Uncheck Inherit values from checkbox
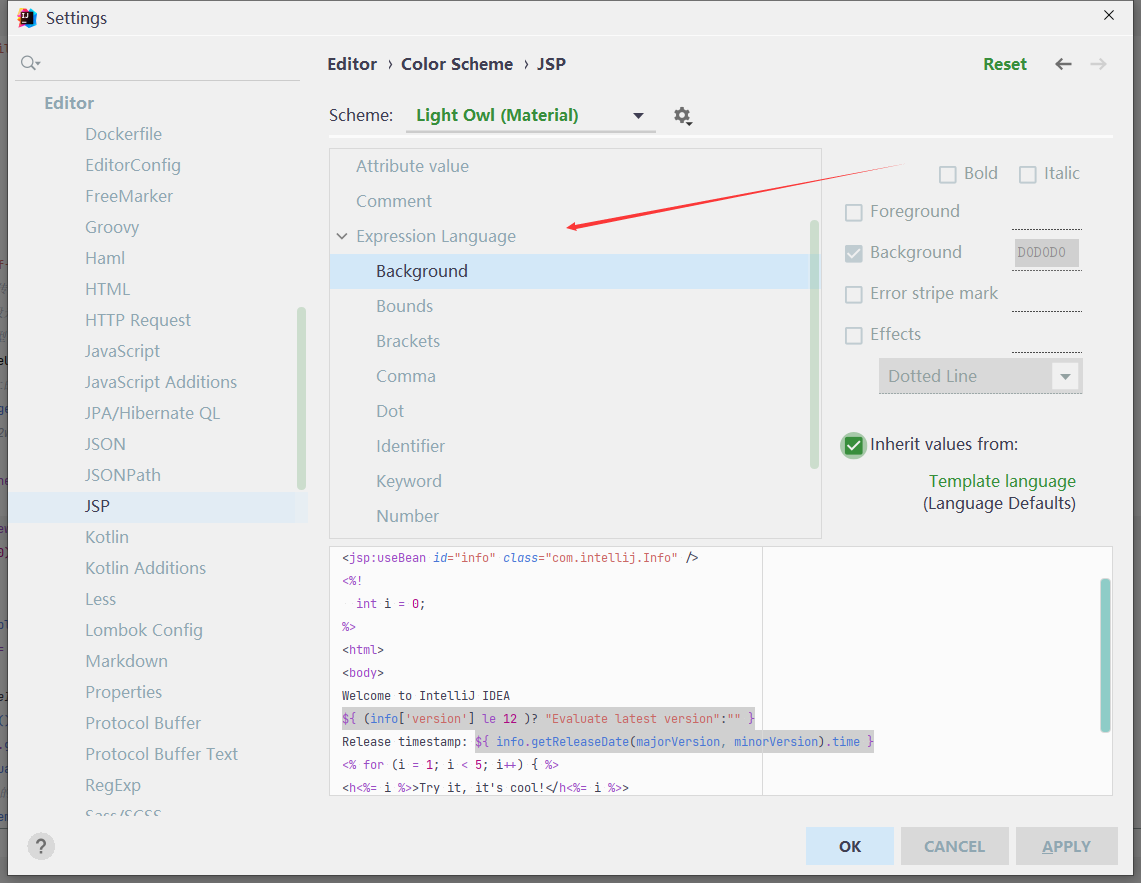Image resolution: width=1141 pixels, height=883 pixels. (x=854, y=445)
